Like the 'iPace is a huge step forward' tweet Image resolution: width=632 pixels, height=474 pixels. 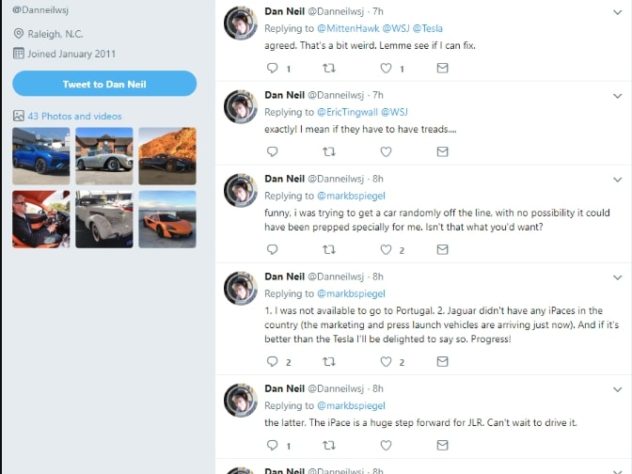click(386, 445)
